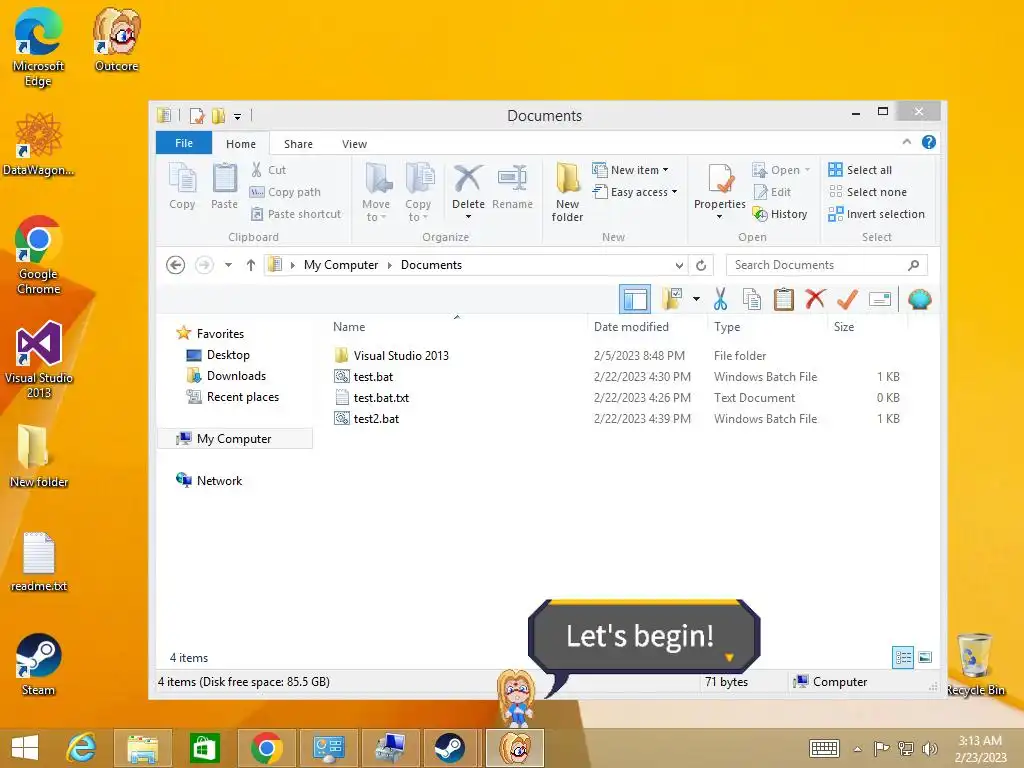The image size is (1024, 768).
Task: Open History in the Open group
Action: (780, 214)
